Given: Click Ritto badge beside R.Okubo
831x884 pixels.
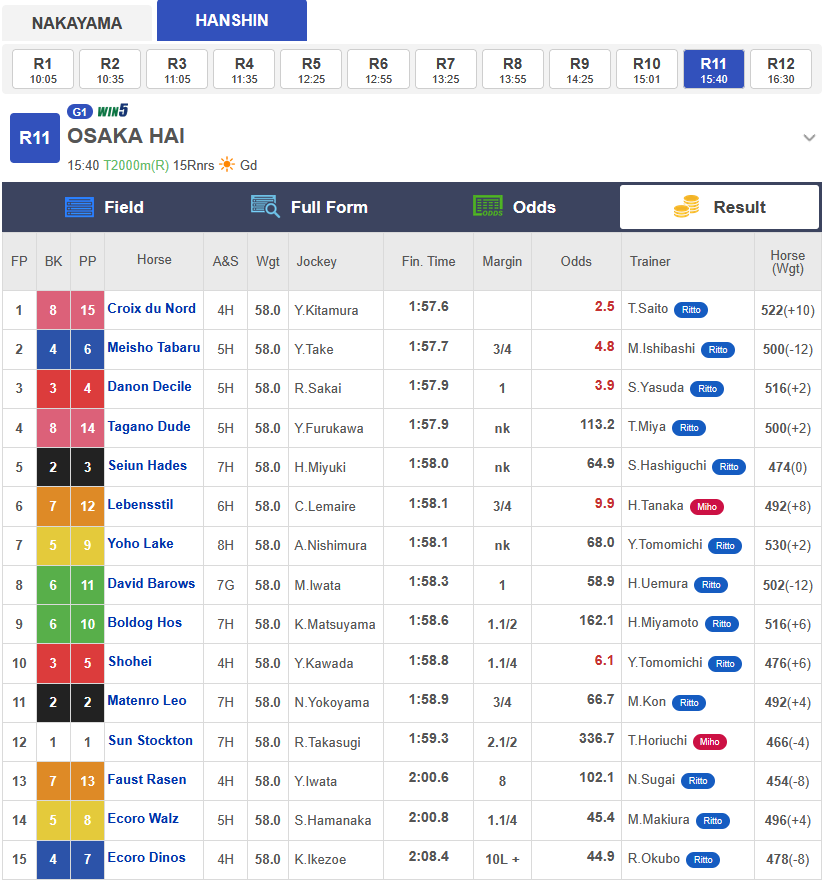Looking at the screenshot, I should coord(703,860).
